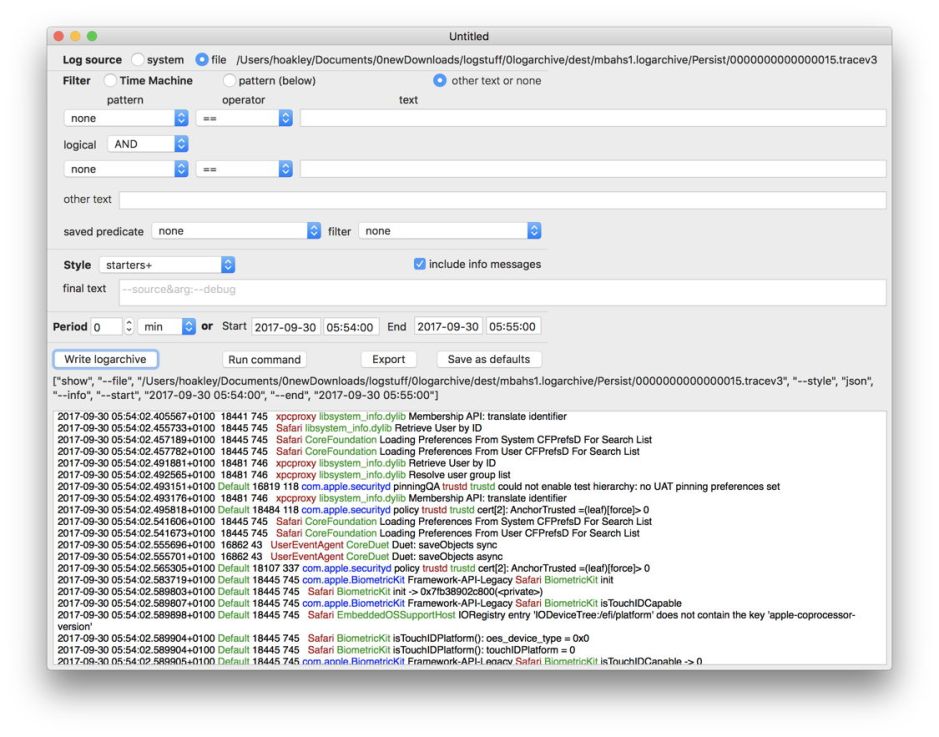Open the first operator == dropdown
This screenshot has height=737, width=939.
244,118
